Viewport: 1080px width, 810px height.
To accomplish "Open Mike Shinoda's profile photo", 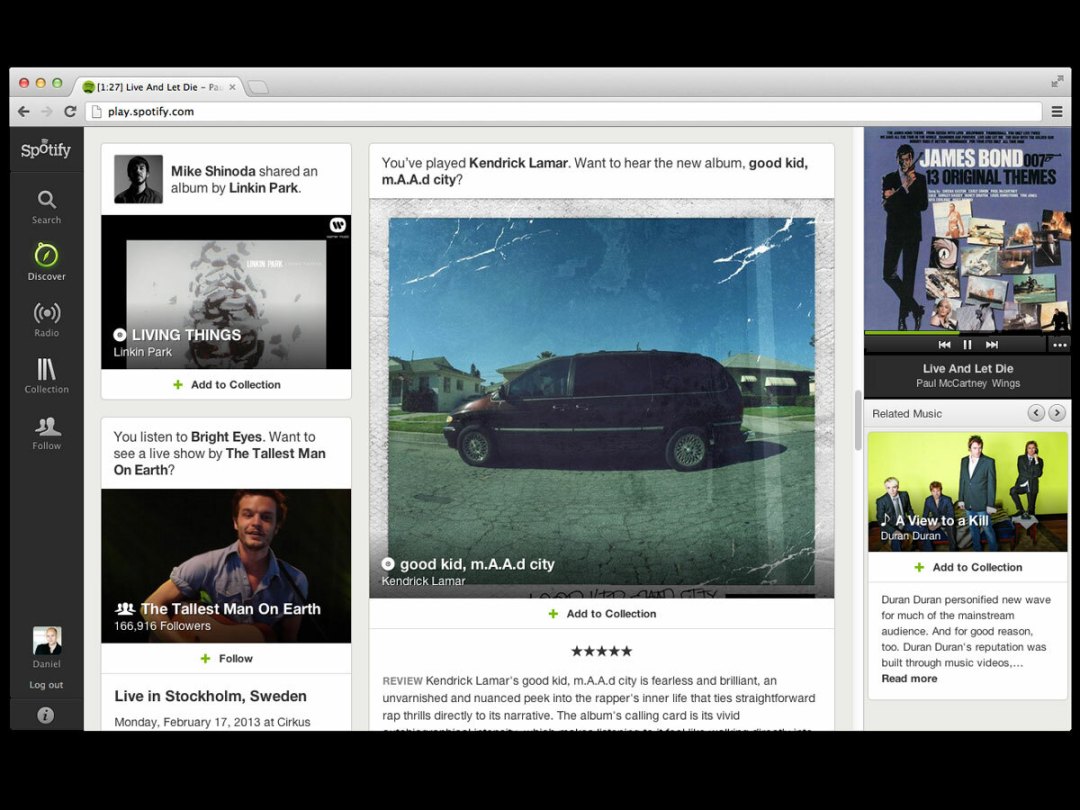I will [x=138, y=179].
